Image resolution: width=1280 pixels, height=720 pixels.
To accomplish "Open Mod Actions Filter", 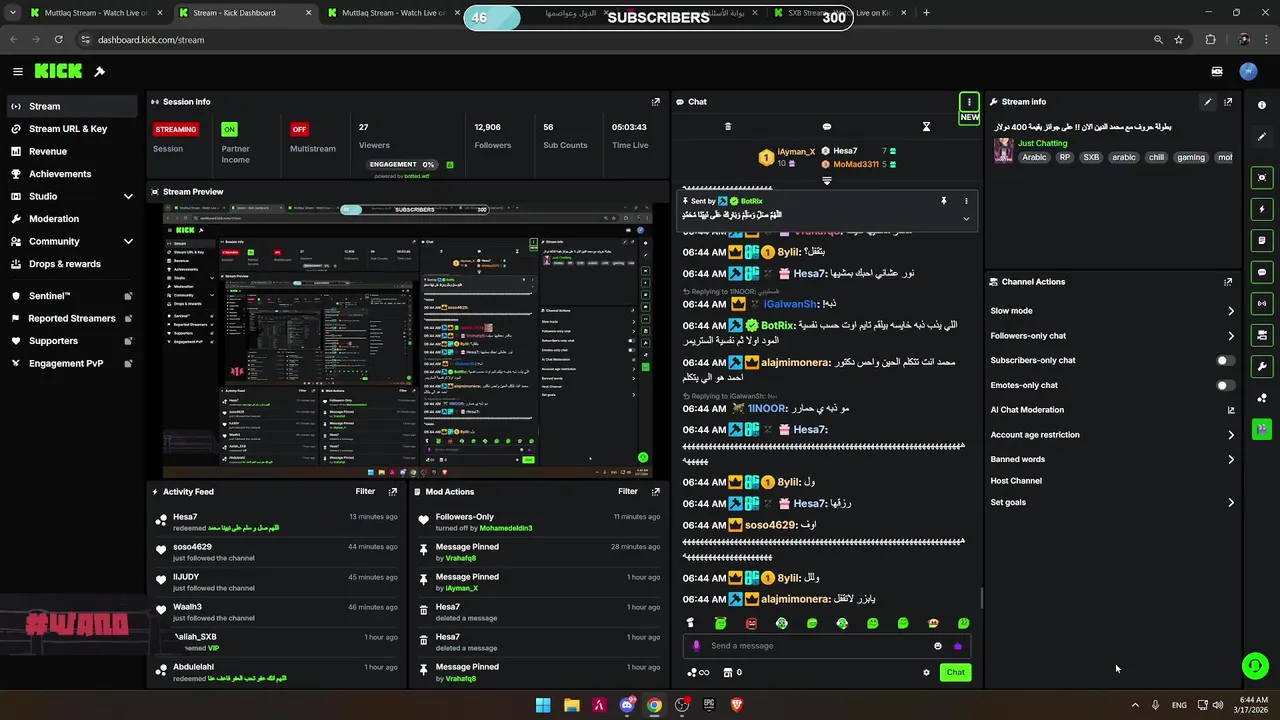I will (628, 492).
